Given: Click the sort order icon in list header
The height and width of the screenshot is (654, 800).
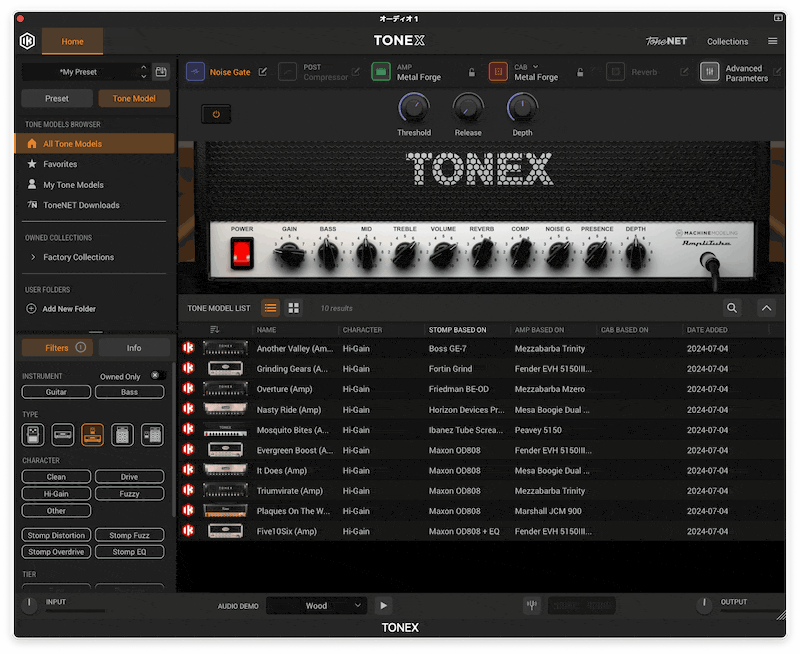Looking at the screenshot, I should coord(214,330).
